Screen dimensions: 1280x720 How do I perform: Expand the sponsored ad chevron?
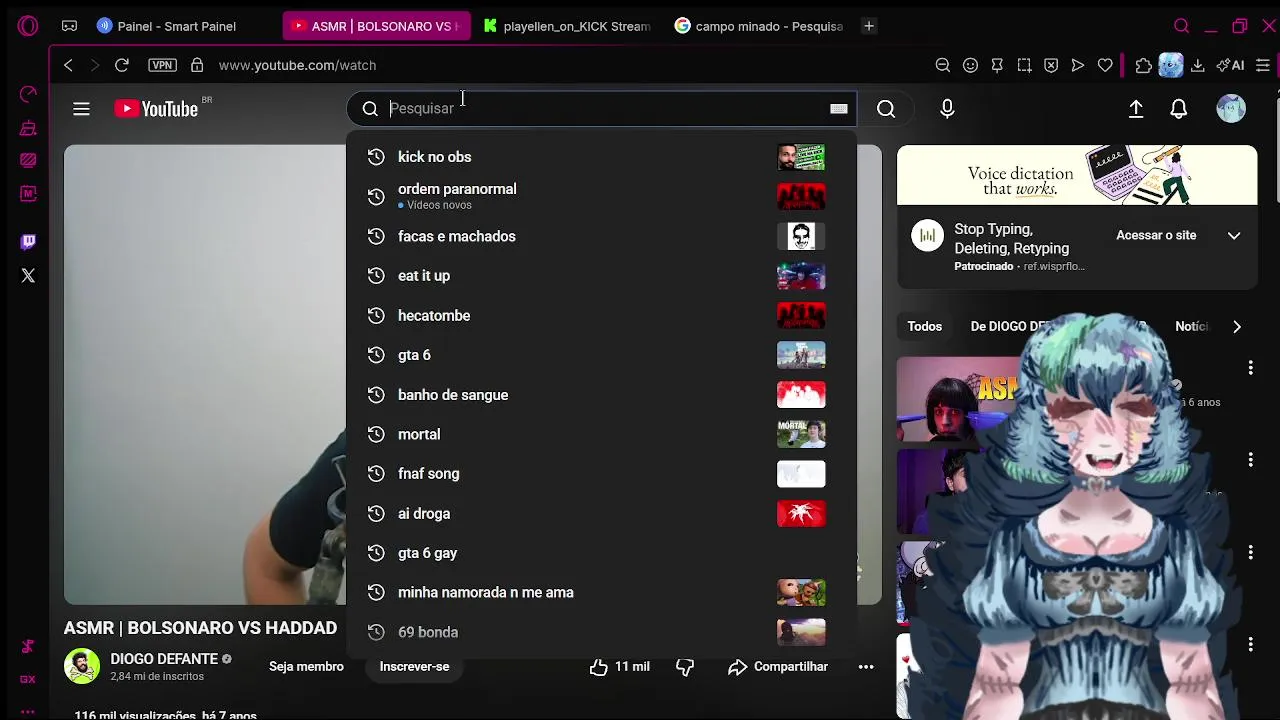pos(1234,235)
